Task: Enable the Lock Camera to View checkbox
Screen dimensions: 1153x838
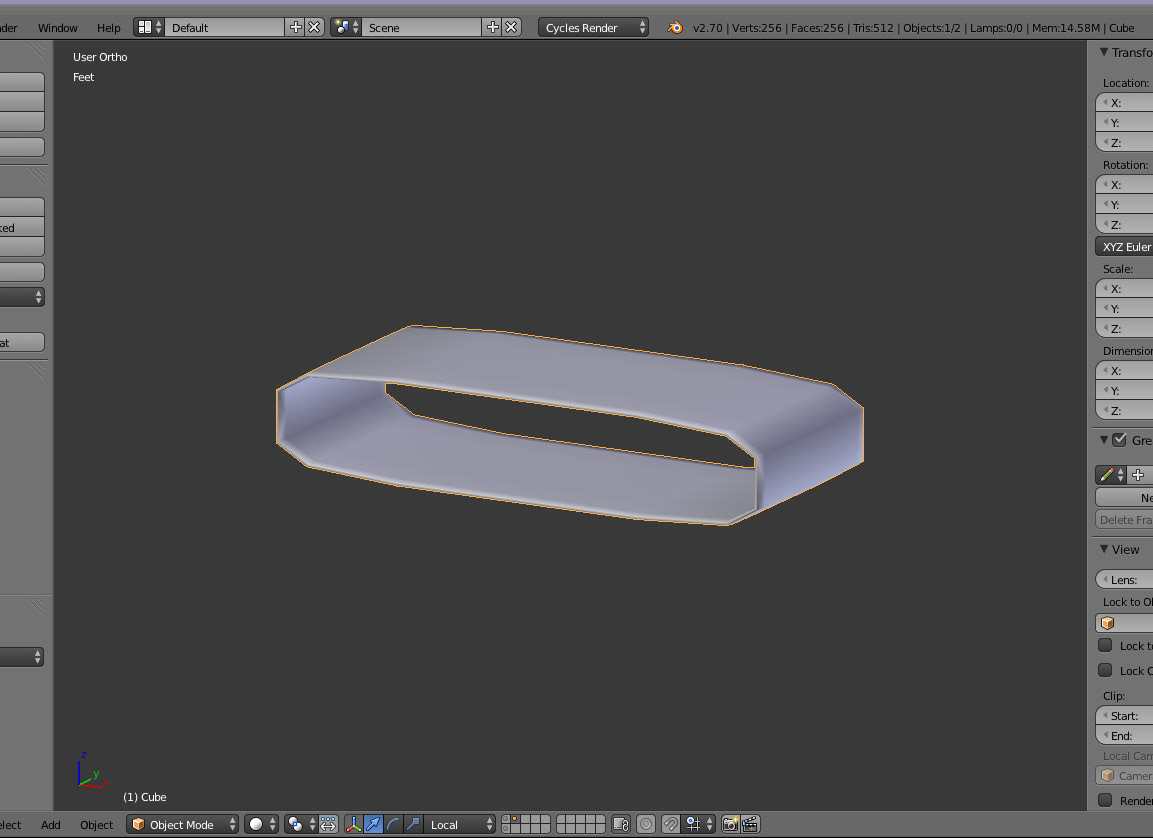Action: (1104, 670)
